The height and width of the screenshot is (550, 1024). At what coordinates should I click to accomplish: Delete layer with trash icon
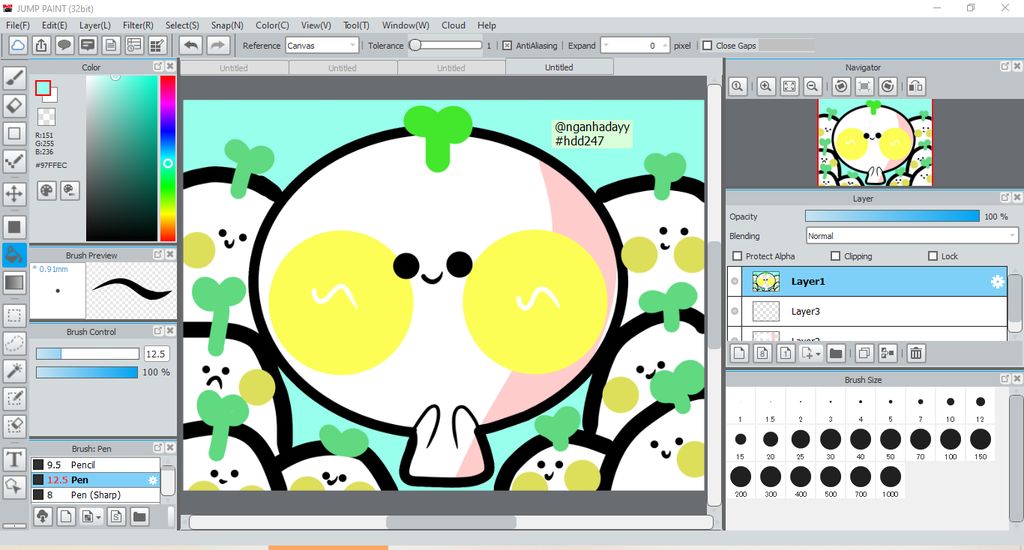tap(916, 353)
